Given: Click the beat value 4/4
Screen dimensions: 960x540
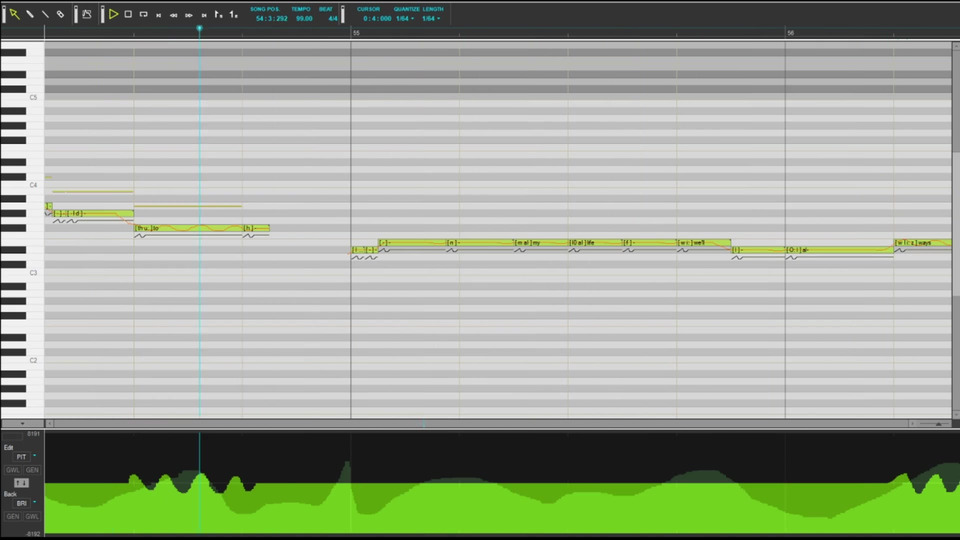Looking at the screenshot, I should tap(332, 18).
